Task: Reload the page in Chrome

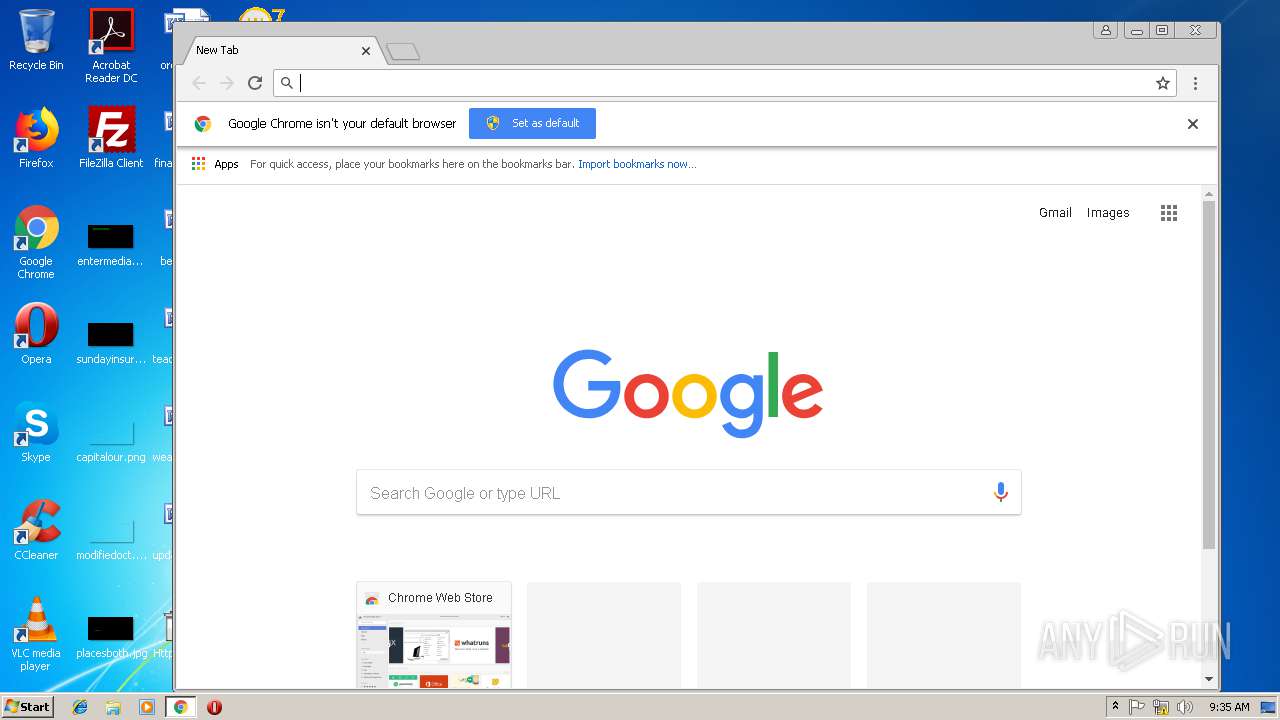Action: point(255,83)
